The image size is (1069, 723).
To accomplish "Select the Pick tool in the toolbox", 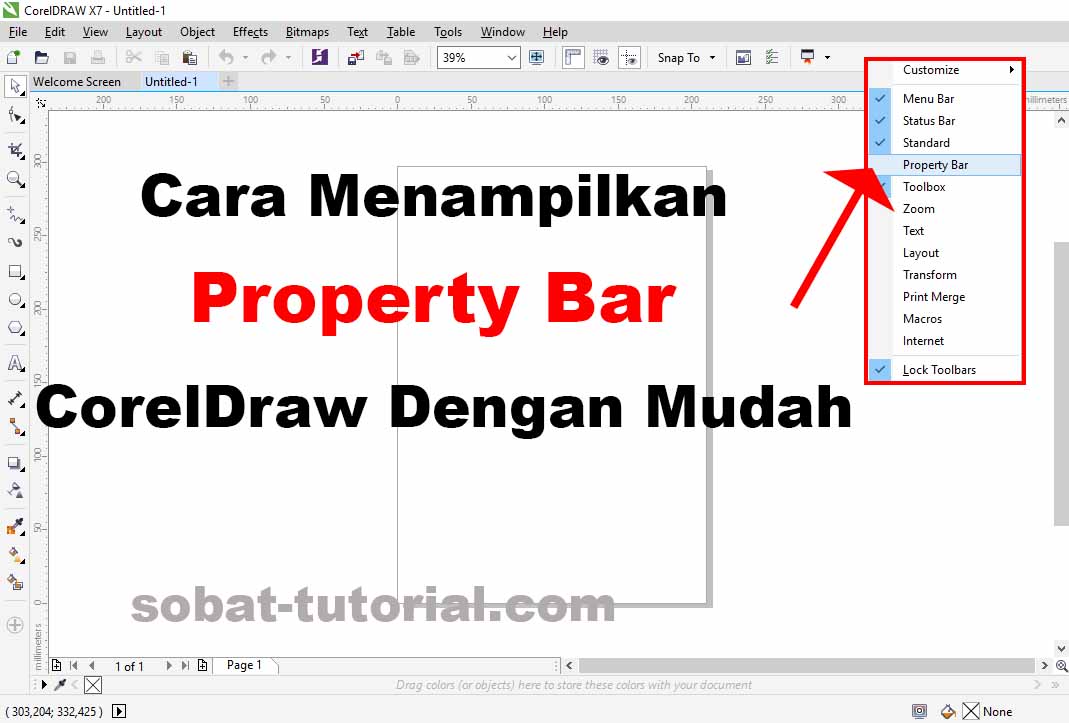I will [15, 86].
